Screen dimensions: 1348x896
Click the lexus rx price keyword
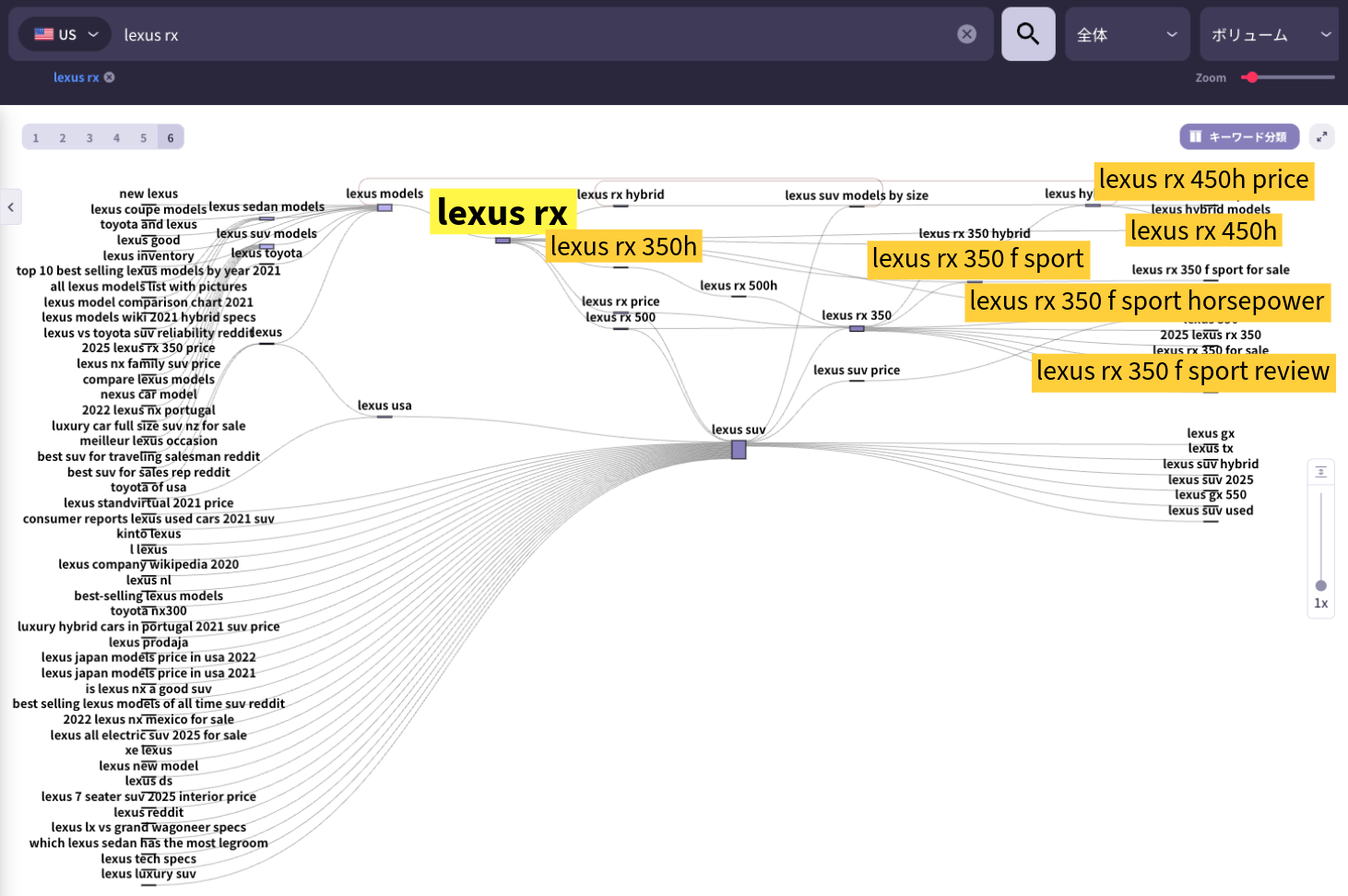pyautogui.click(x=621, y=301)
